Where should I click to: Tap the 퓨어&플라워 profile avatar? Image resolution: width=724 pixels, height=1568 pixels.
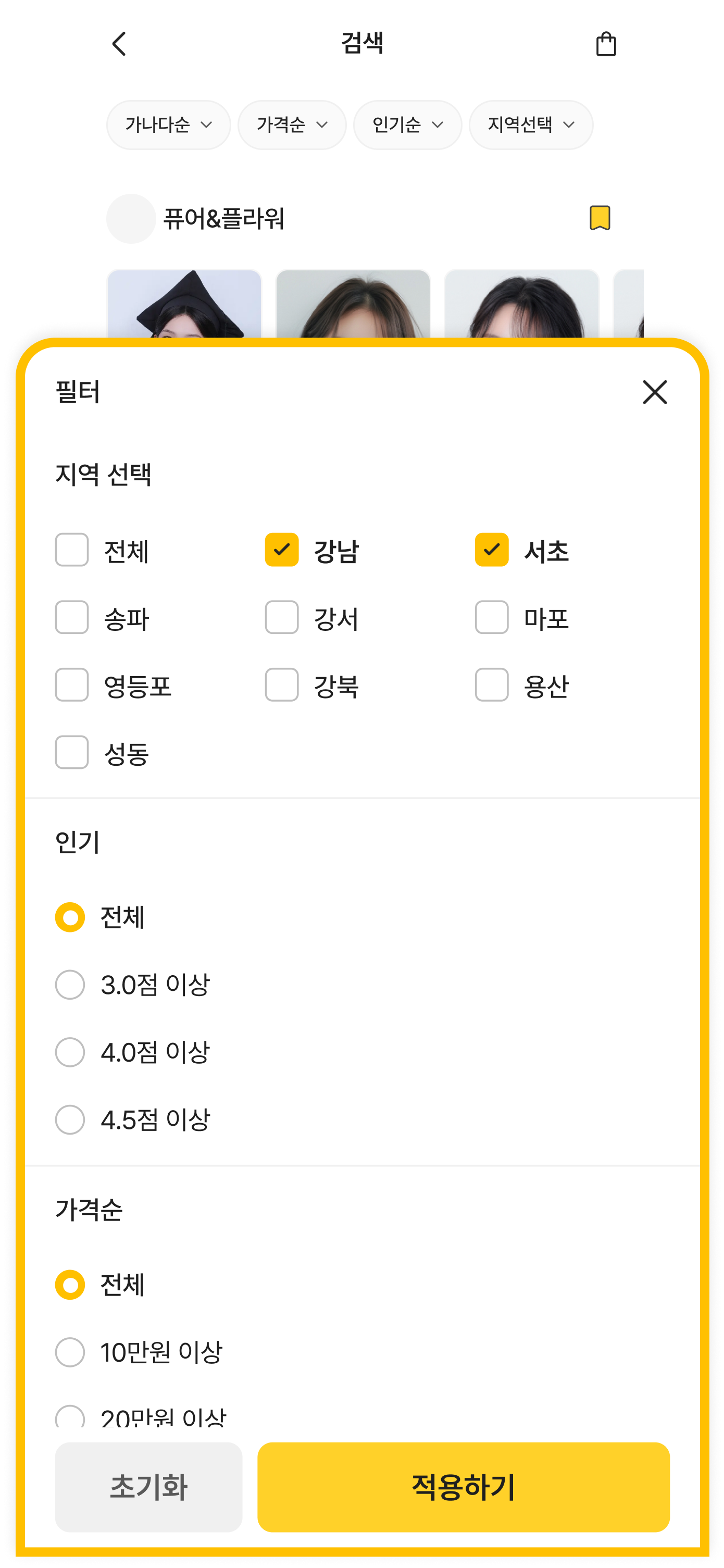pos(131,218)
